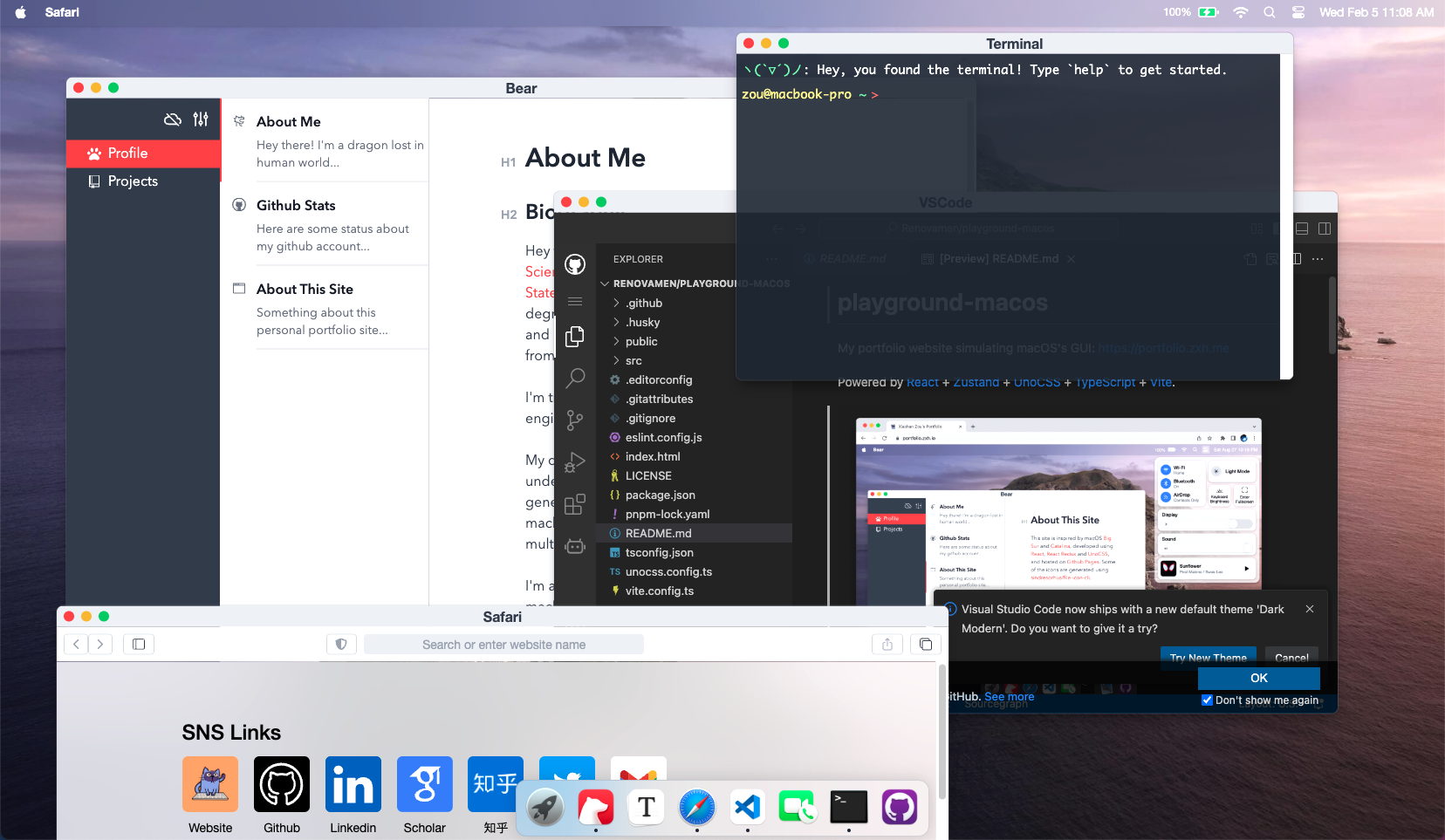Screen dimensions: 1445x840
Task: Open the Github SNS link icon
Action: pyautogui.click(x=282, y=784)
